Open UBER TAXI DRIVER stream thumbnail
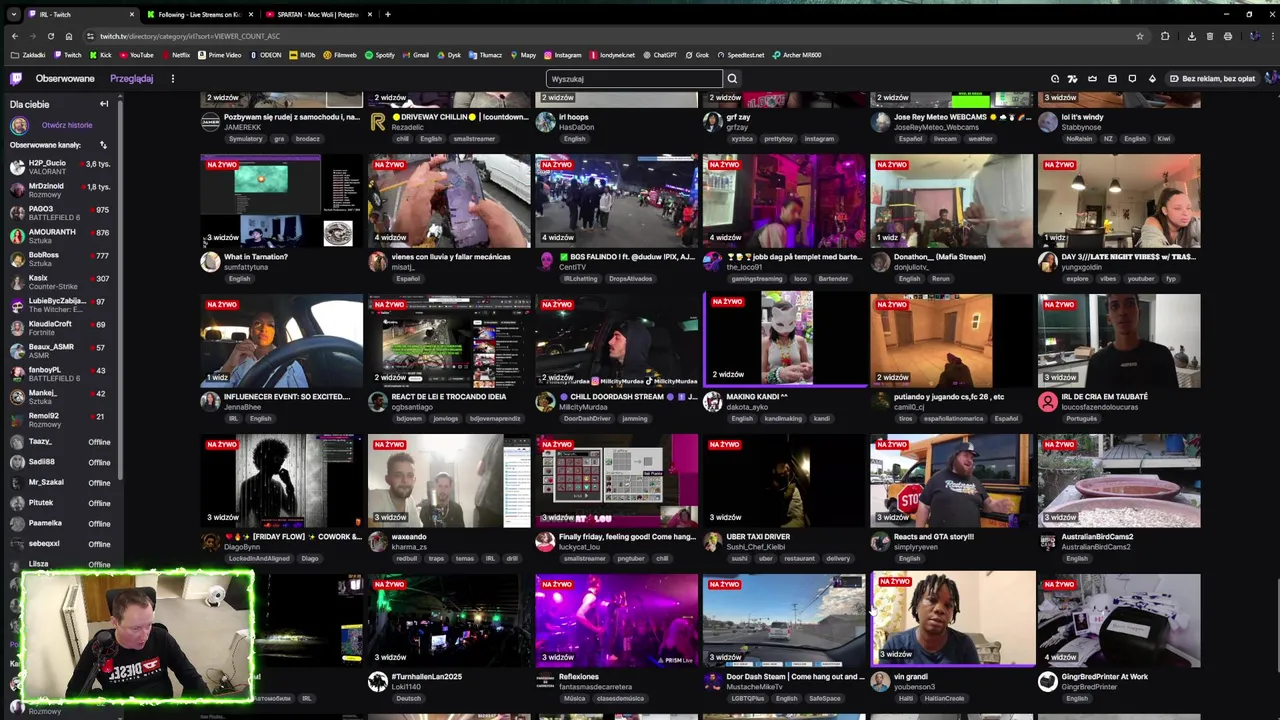The image size is (1280, 720). click(x=784, y=480)
